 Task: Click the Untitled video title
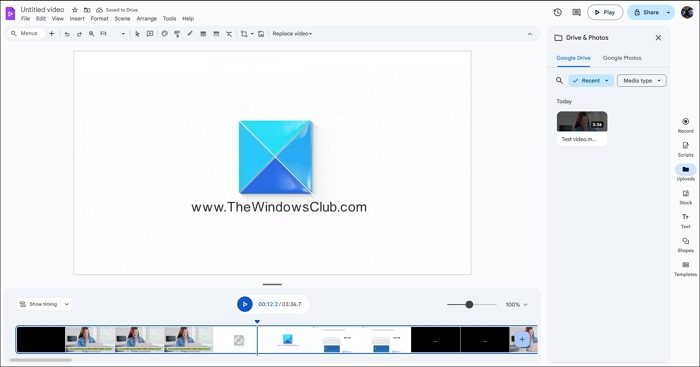(42, 9)
